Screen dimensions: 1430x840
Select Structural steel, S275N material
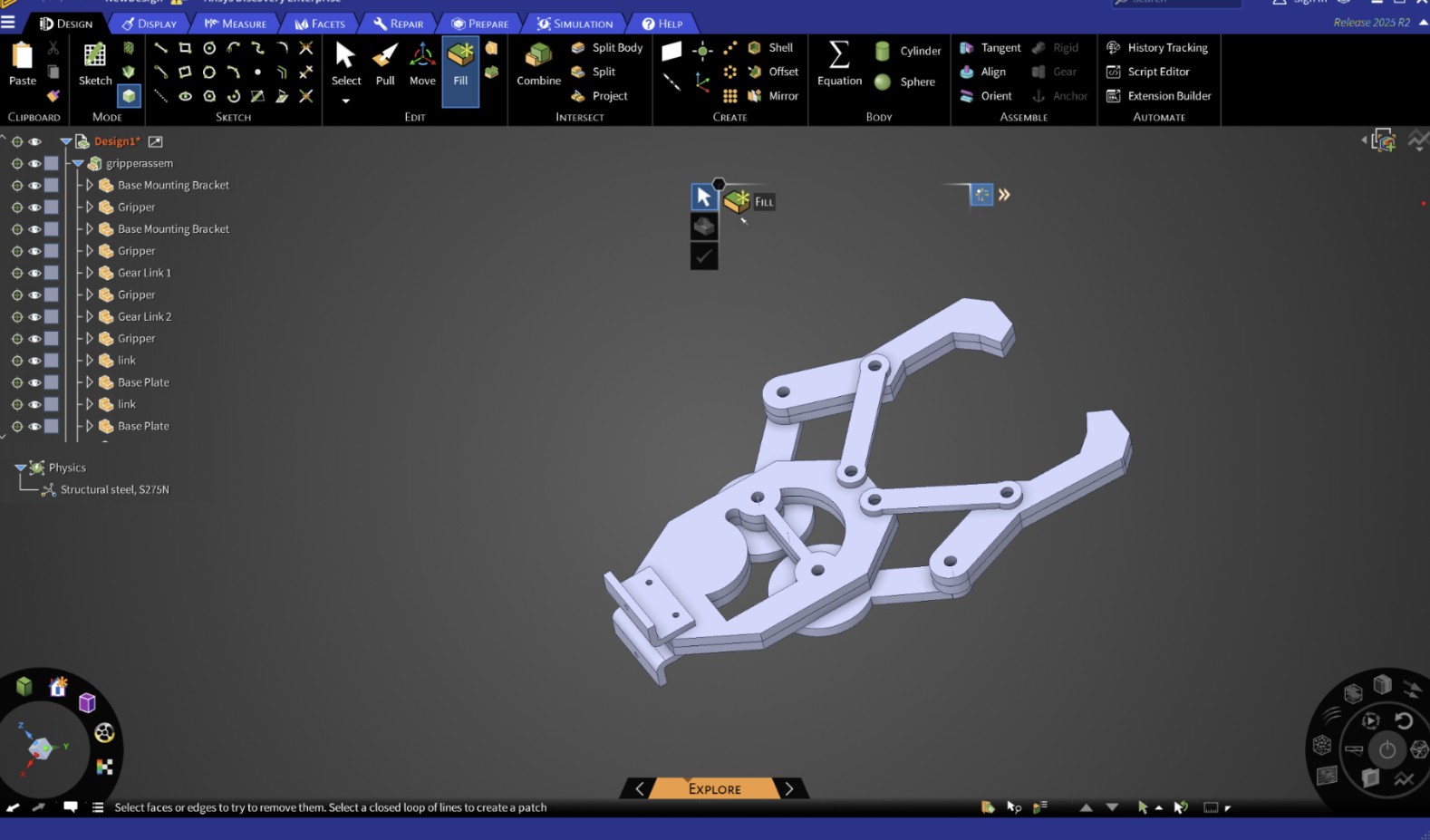(x=114, y=489)
